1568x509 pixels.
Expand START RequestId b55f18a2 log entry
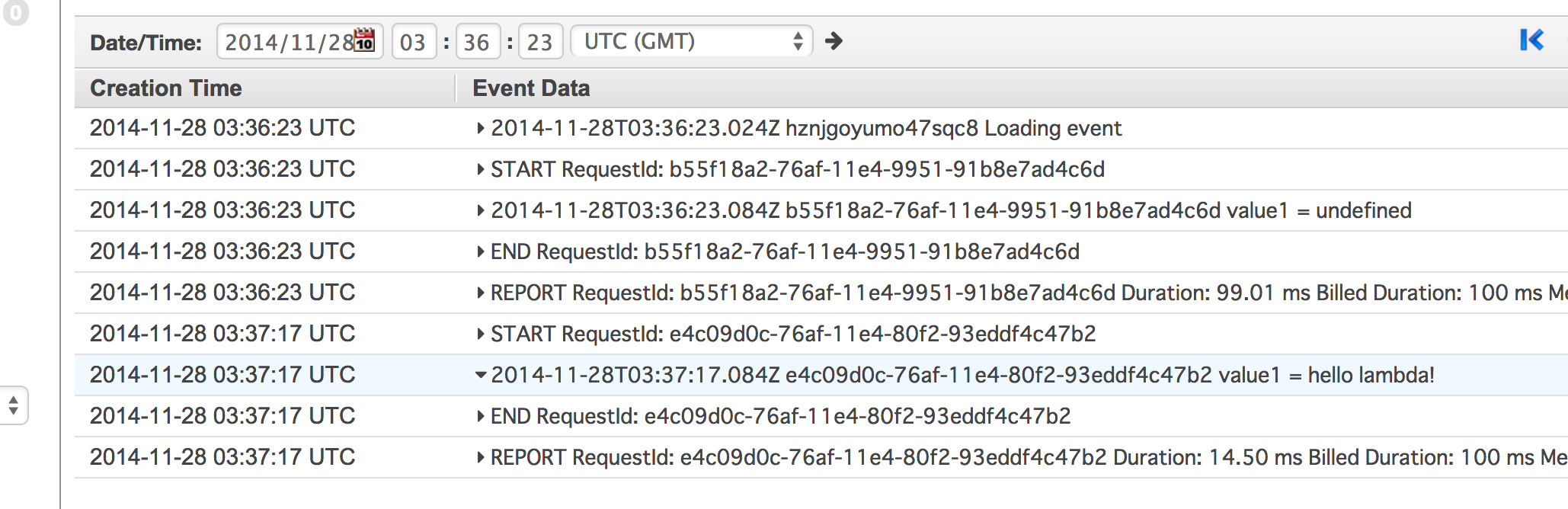(481, 169)
